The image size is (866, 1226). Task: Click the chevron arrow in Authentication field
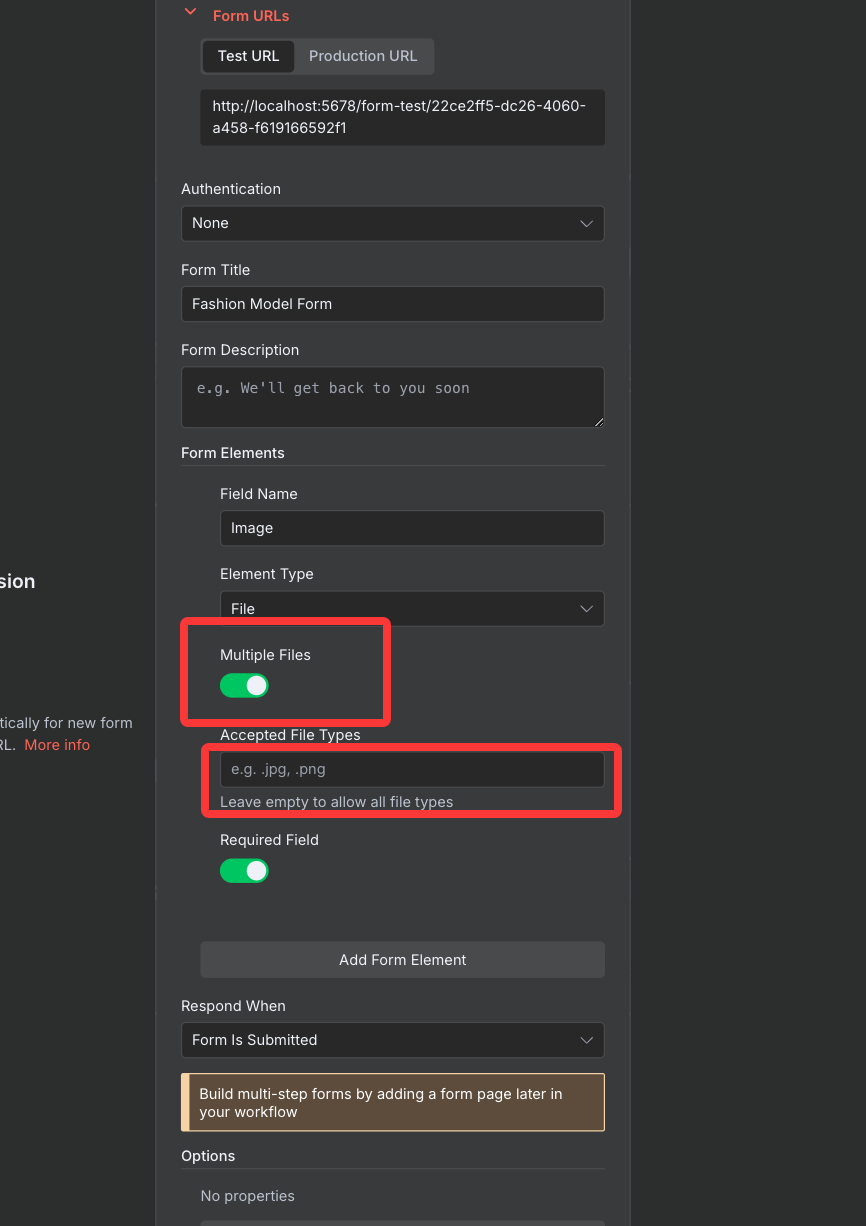pos(587,223)
